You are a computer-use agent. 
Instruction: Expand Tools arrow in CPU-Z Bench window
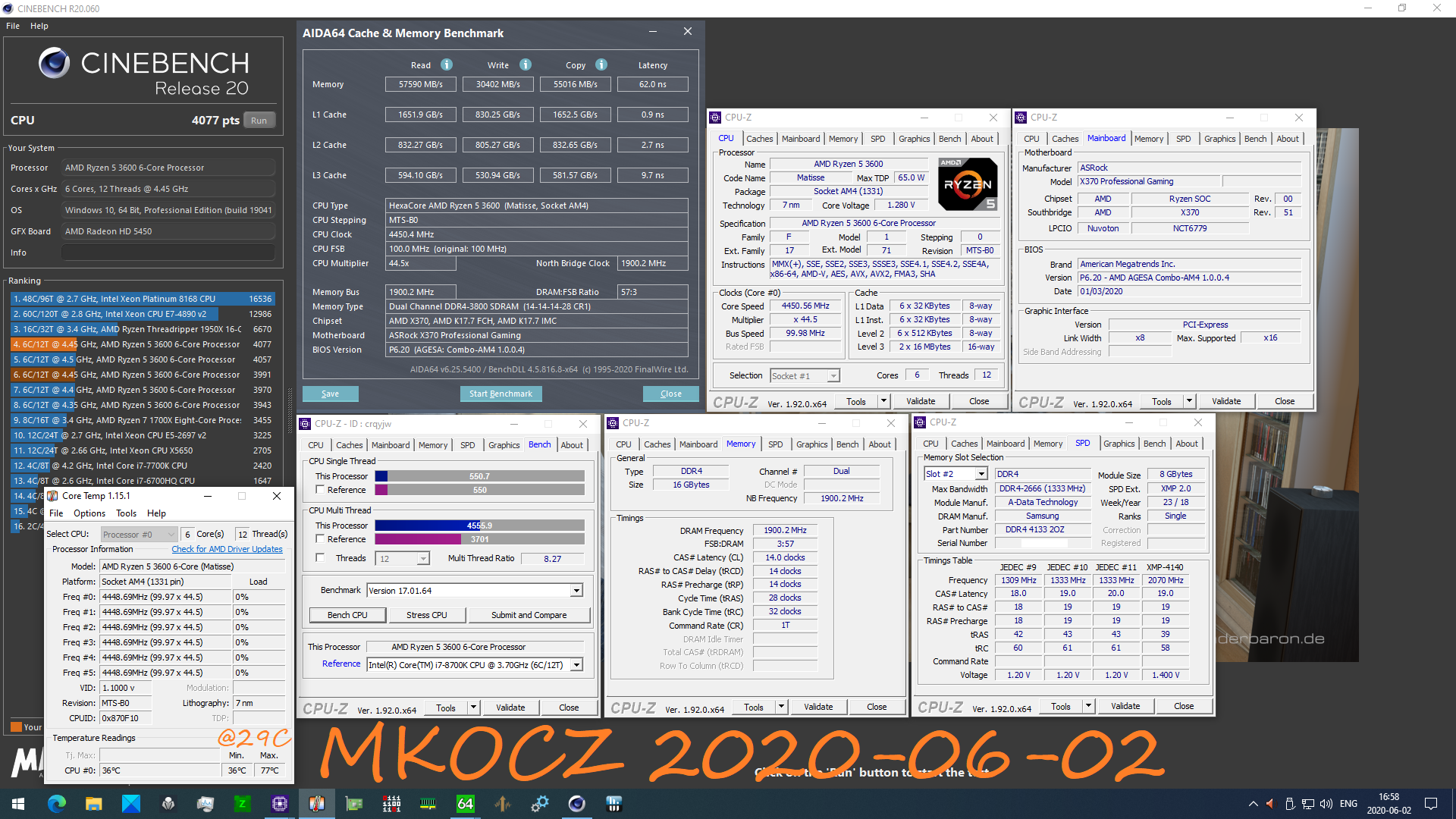coord(473,708)
